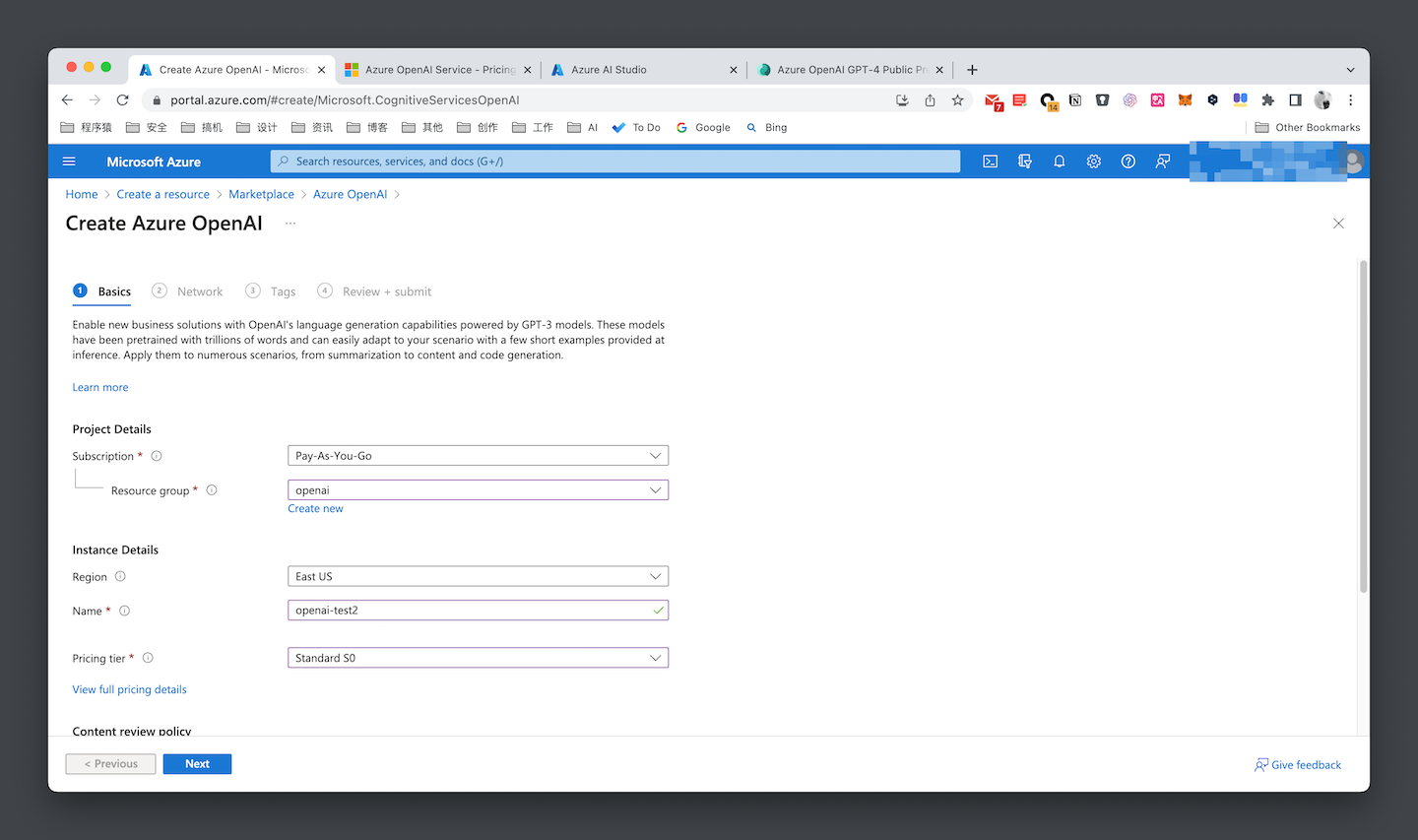This screenshot has height=840, width=1418.
Task: Click info icon next to Subscription
Action: click(x=157, y=456)
